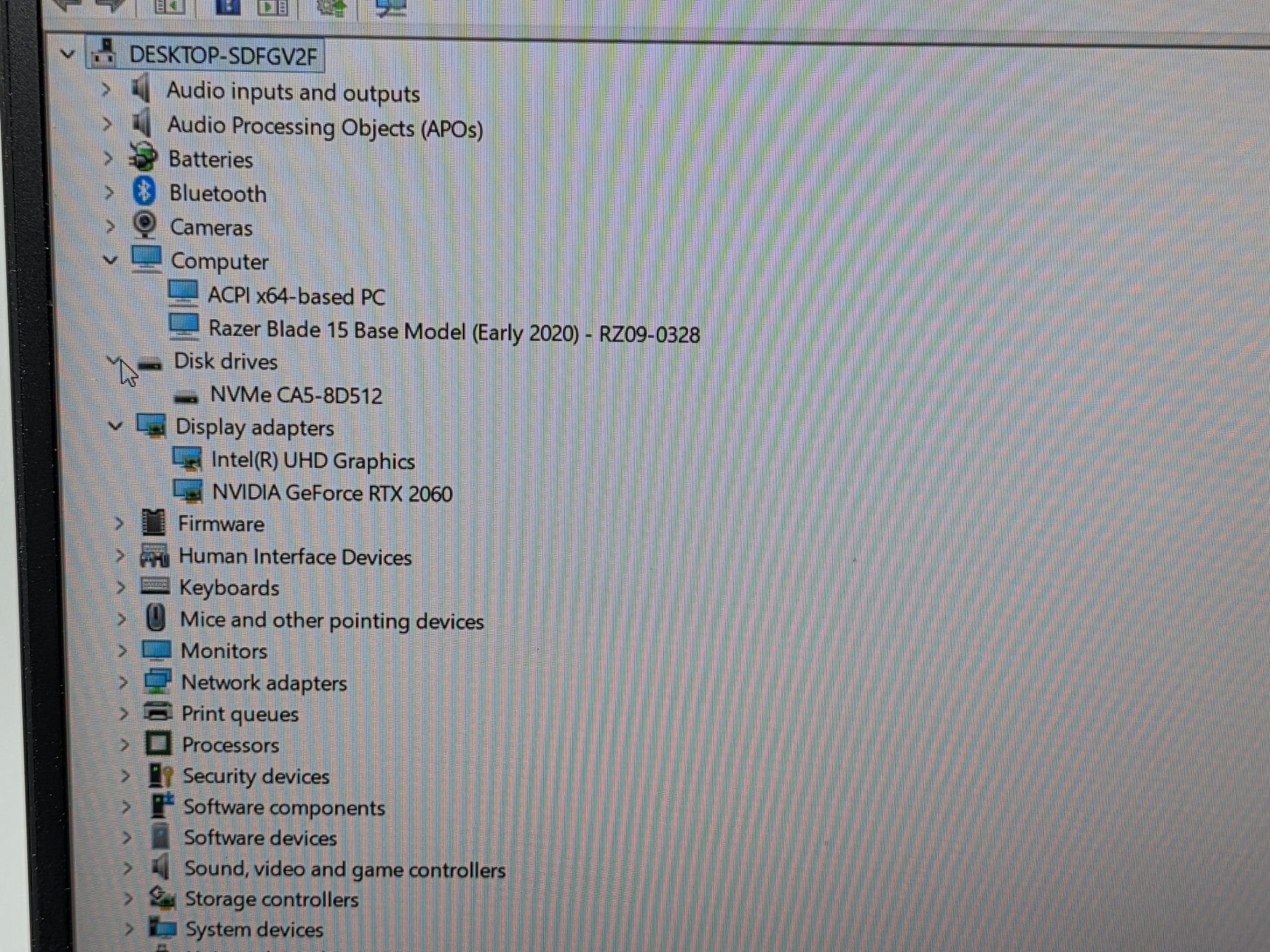Screen dimensions: 1270x952
Task: Click the Batteries label text
Action: [211, 159]
